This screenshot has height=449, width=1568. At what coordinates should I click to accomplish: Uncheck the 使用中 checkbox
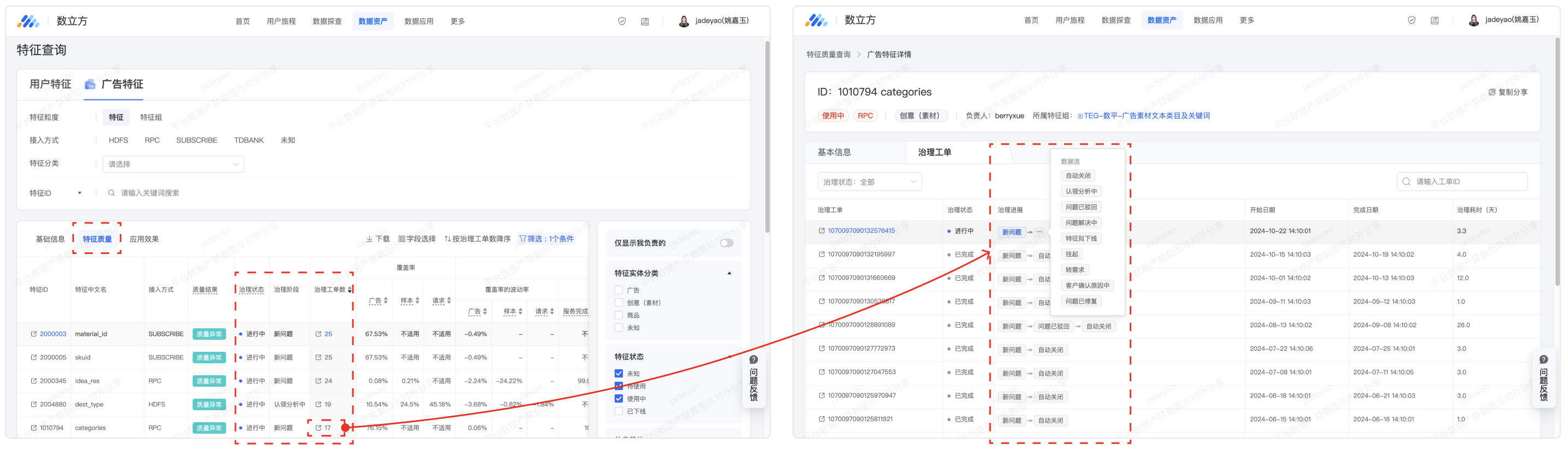(x=619, y=399)
